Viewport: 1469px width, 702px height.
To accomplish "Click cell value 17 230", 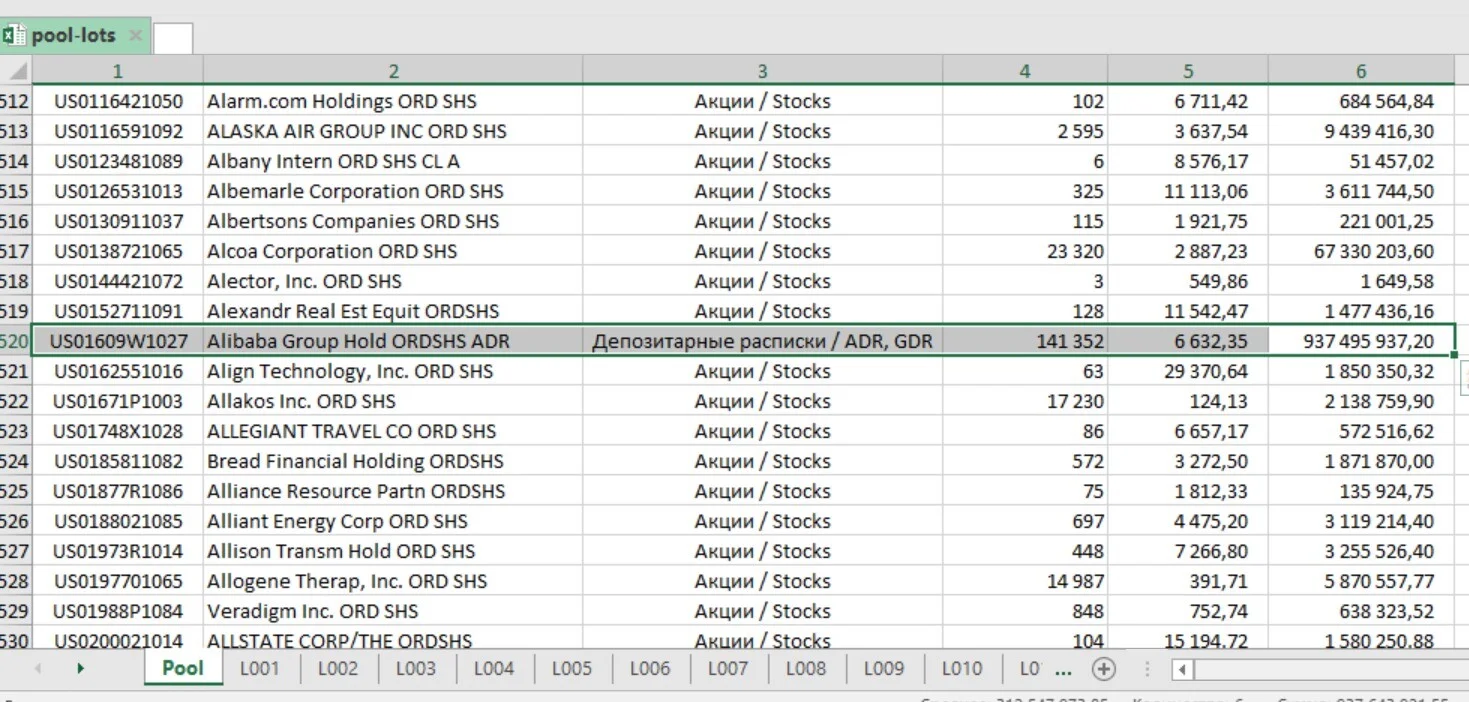I will click(1024, 401).
